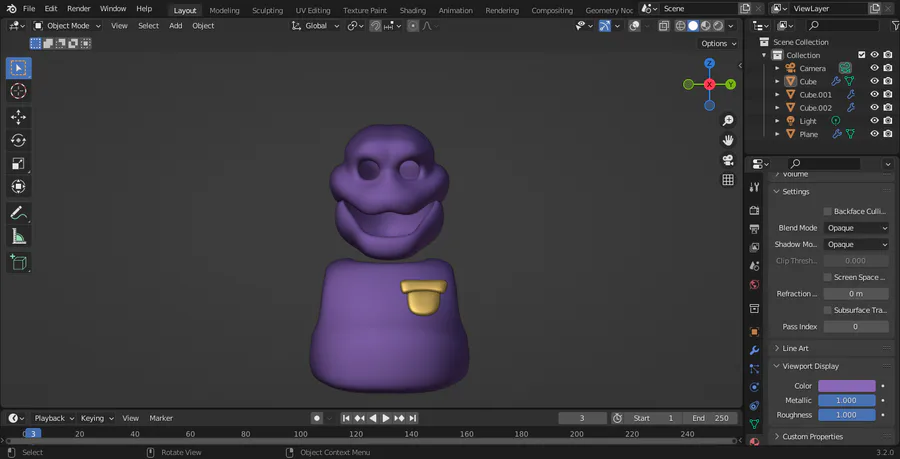Switch to perspective/orthographic grid icon
The height and width of the screenshot is (459, 900).
tap(728, 181)
